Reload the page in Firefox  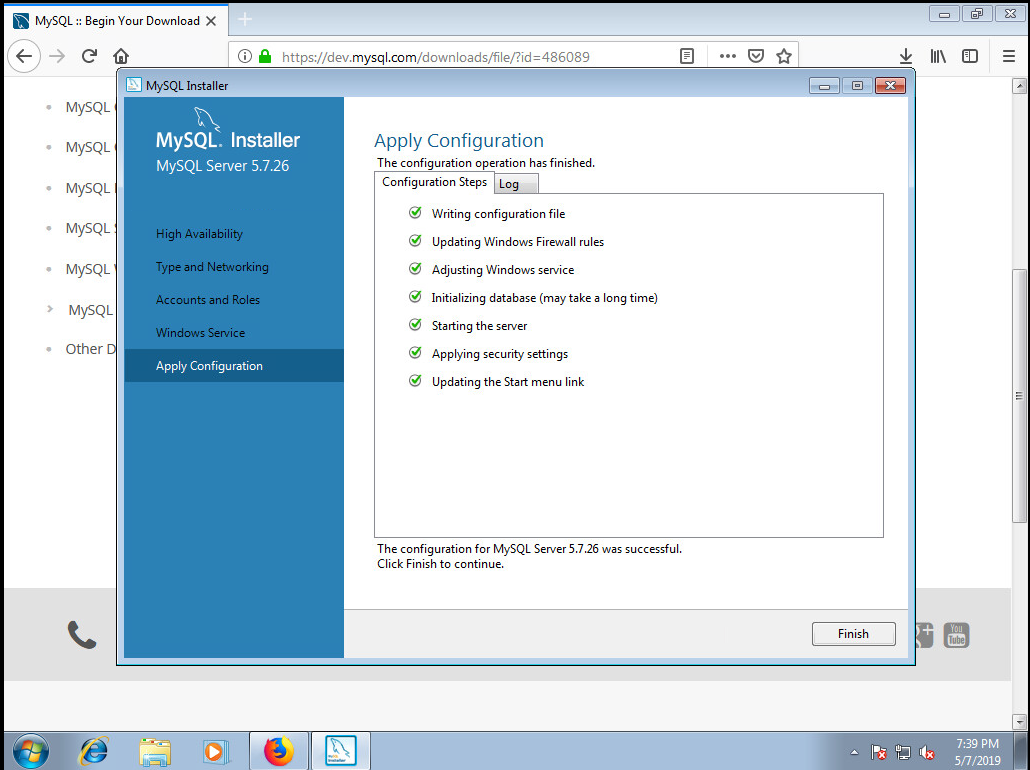point(89,56)
